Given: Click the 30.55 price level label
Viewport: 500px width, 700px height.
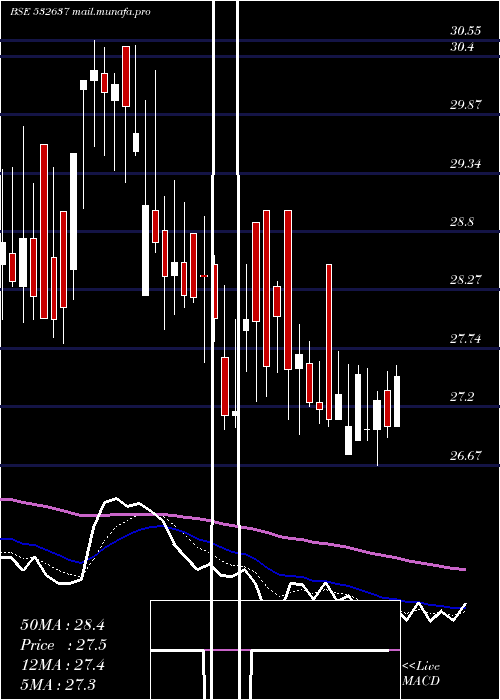Looking at the screenshot, I should coord(466,31).
